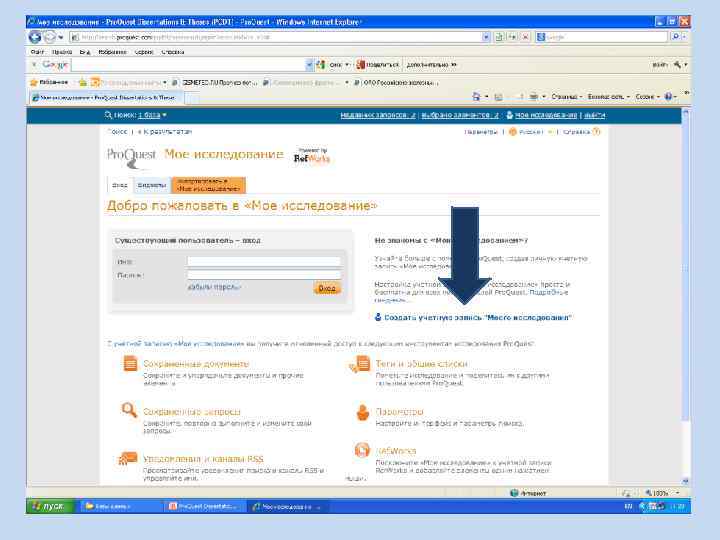Click the IE Help question-mark icon

[669, 96]
